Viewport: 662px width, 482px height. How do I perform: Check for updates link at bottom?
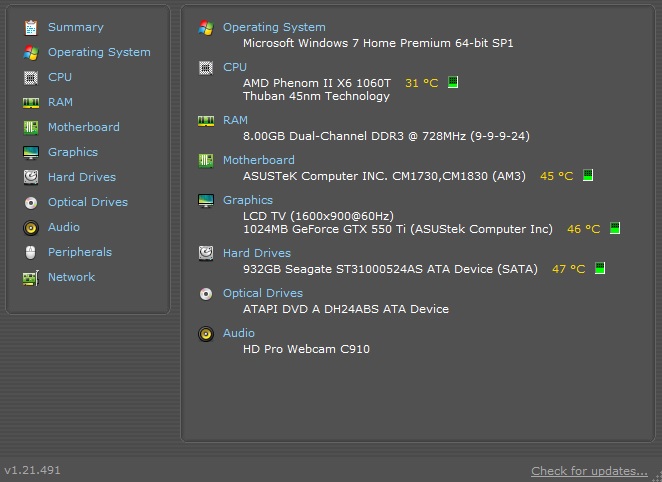pyautogui.click(x=589, y=471)
